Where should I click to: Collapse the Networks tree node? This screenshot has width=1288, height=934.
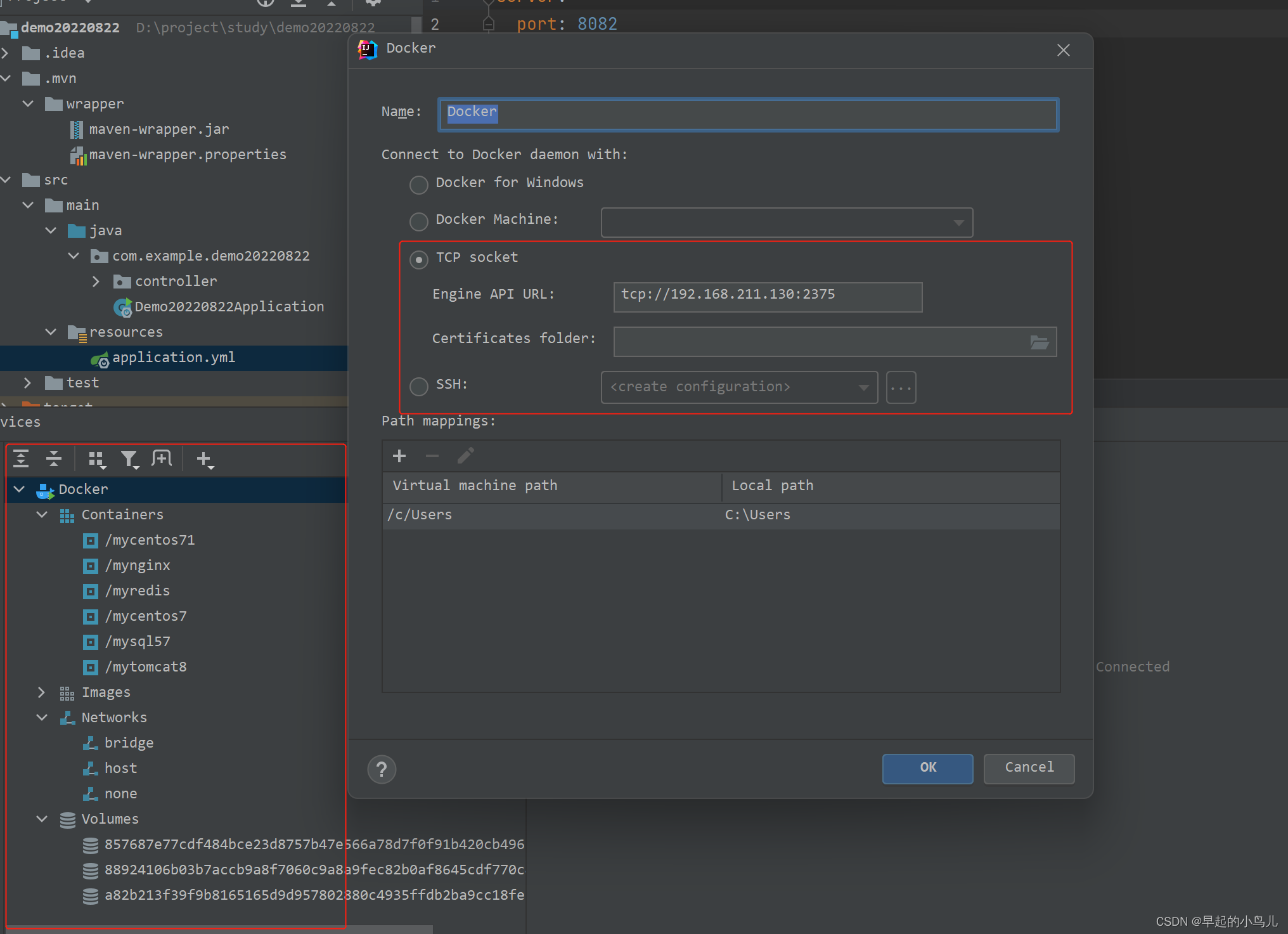click(x=42, y=717)
